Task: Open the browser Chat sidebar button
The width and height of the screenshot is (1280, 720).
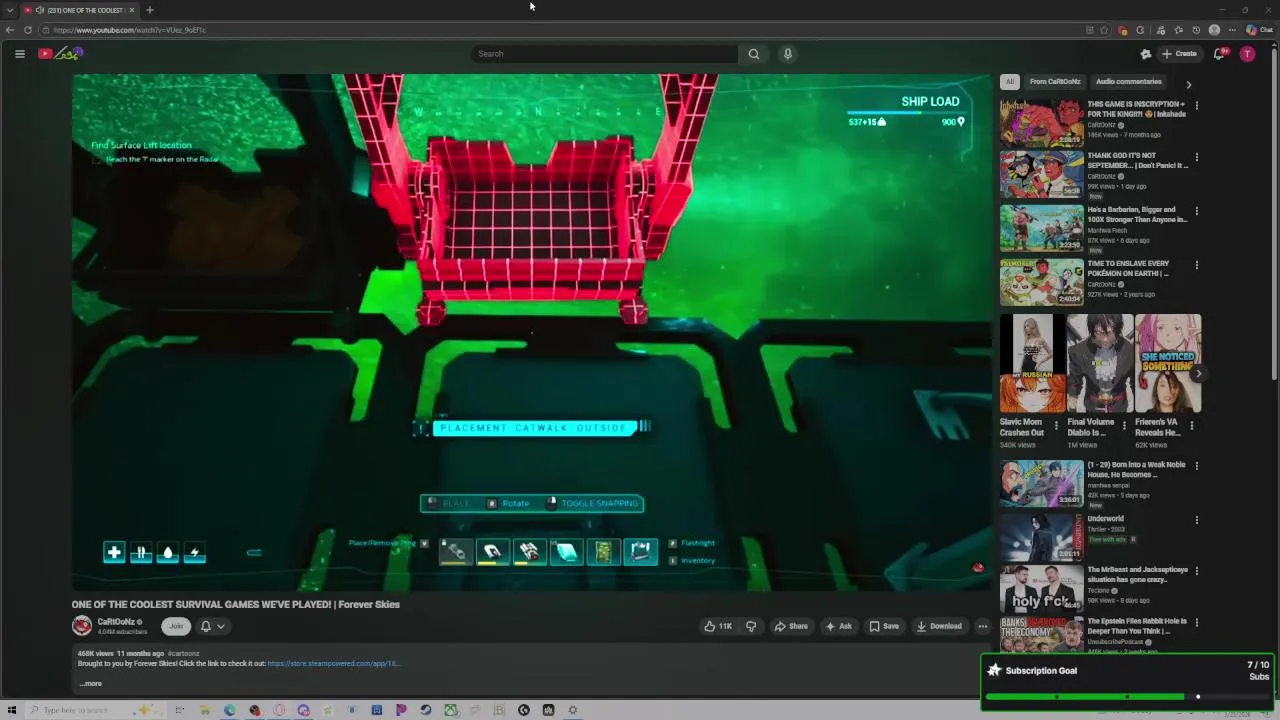Action: [x=1259, y=30]
